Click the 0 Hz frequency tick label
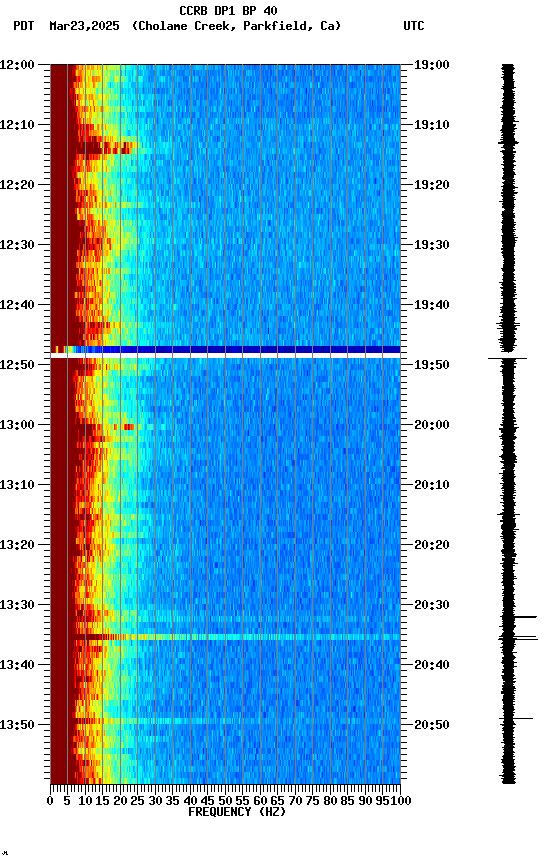The width and height of the screenshot is (552, 864). click(x=50, y=801)
